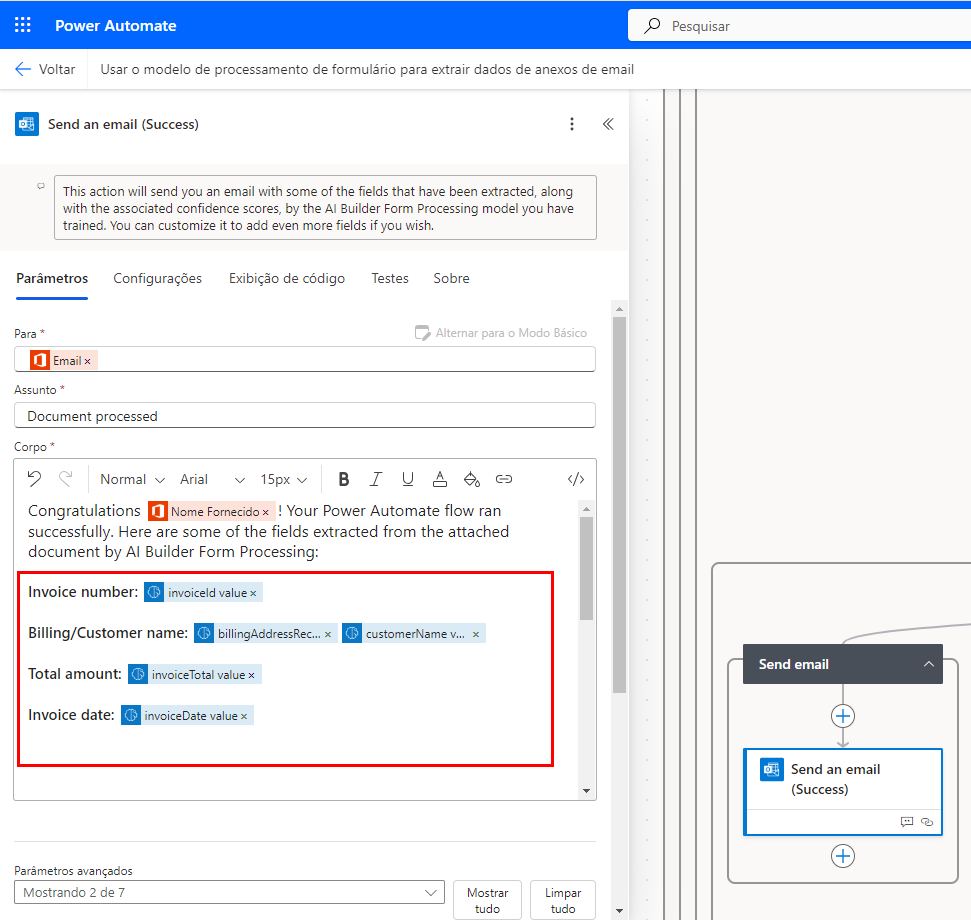Open the app launcher waffle icon
The width and height of the screenshot is (971, 920).
23,25
